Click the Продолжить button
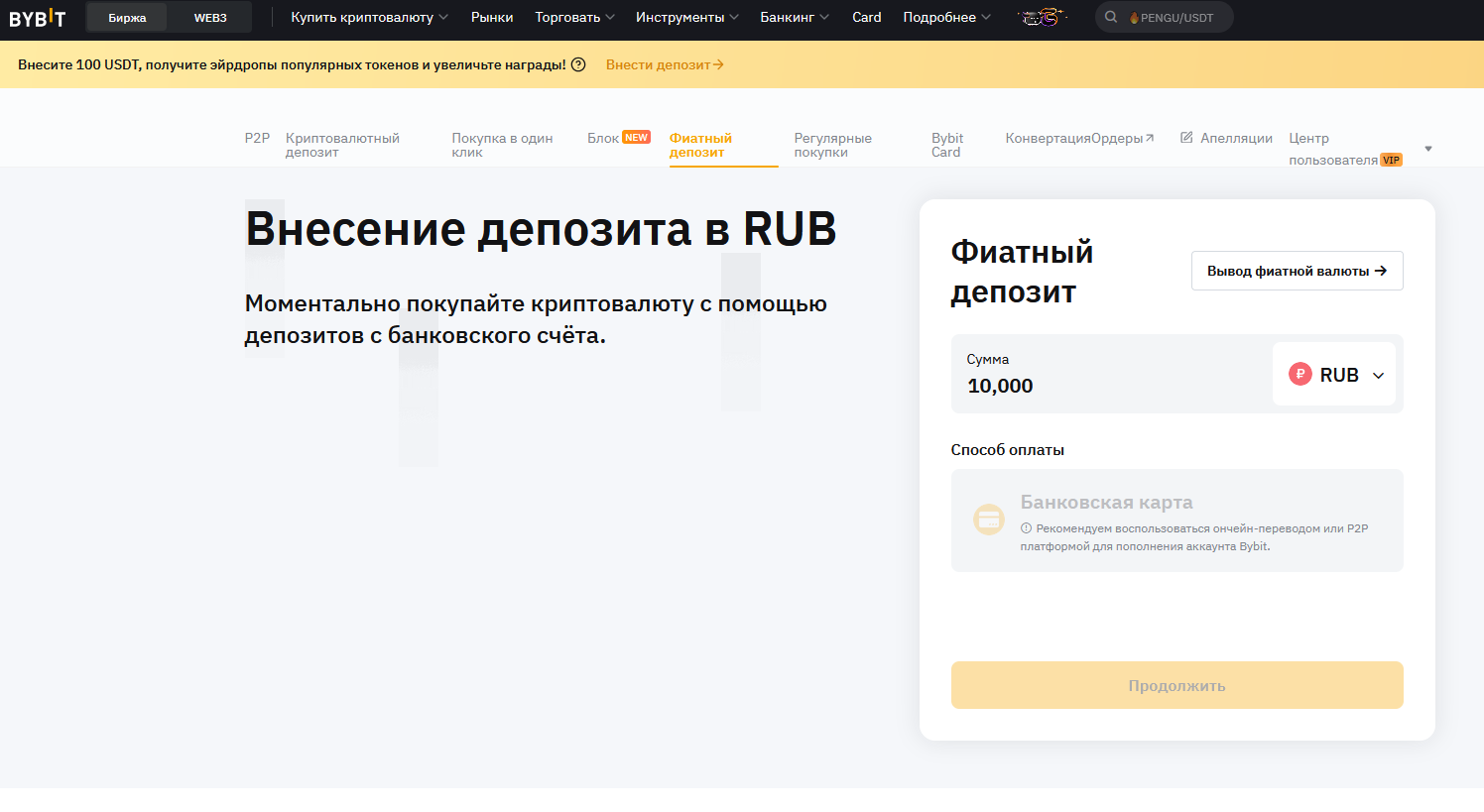Screen dimensions: 1484x812 click(x=1176, y=685)
